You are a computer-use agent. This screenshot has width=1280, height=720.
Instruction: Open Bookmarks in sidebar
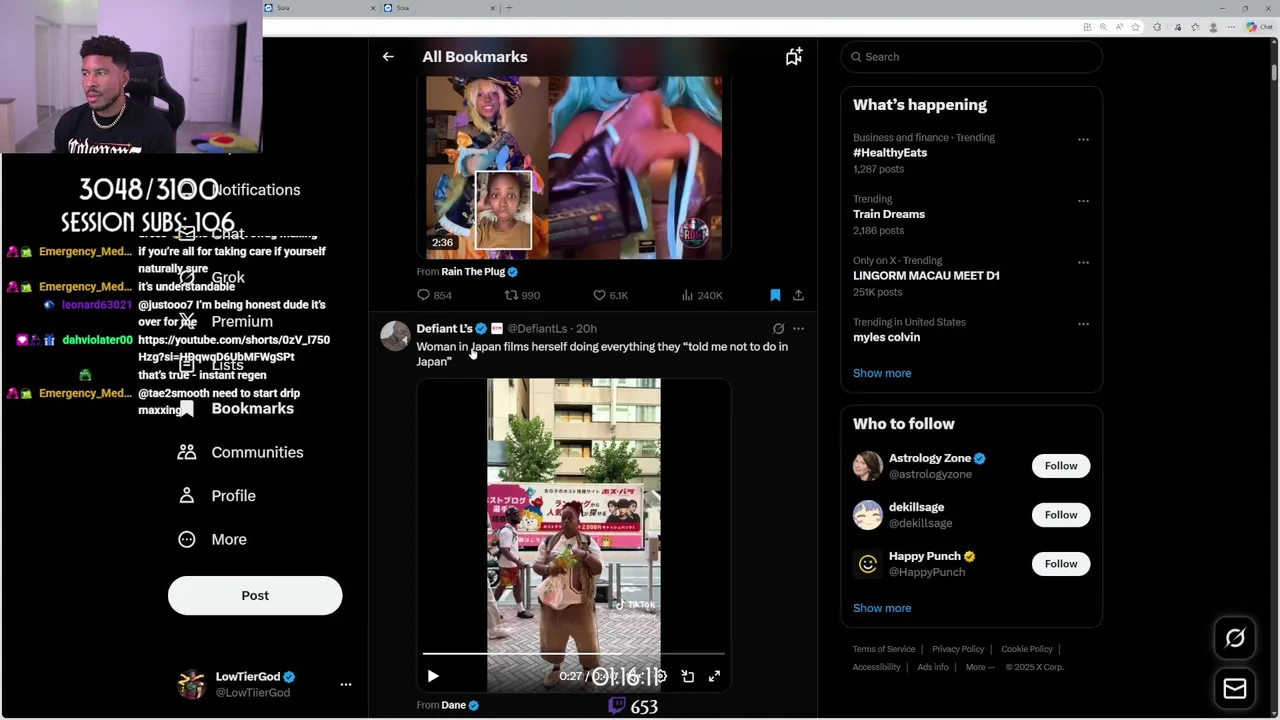click(237, 409)
